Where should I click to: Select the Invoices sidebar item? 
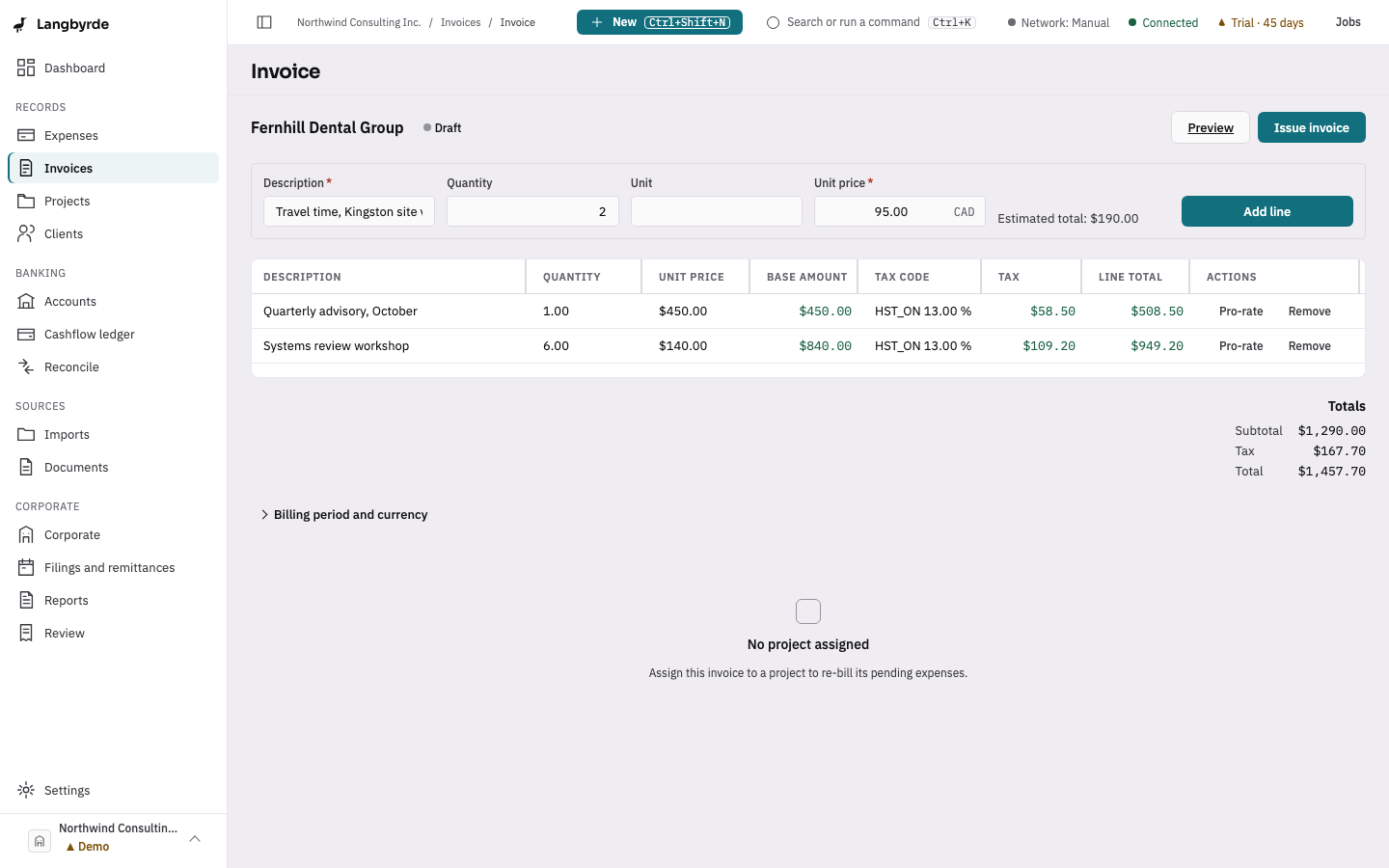coord(113,168)
